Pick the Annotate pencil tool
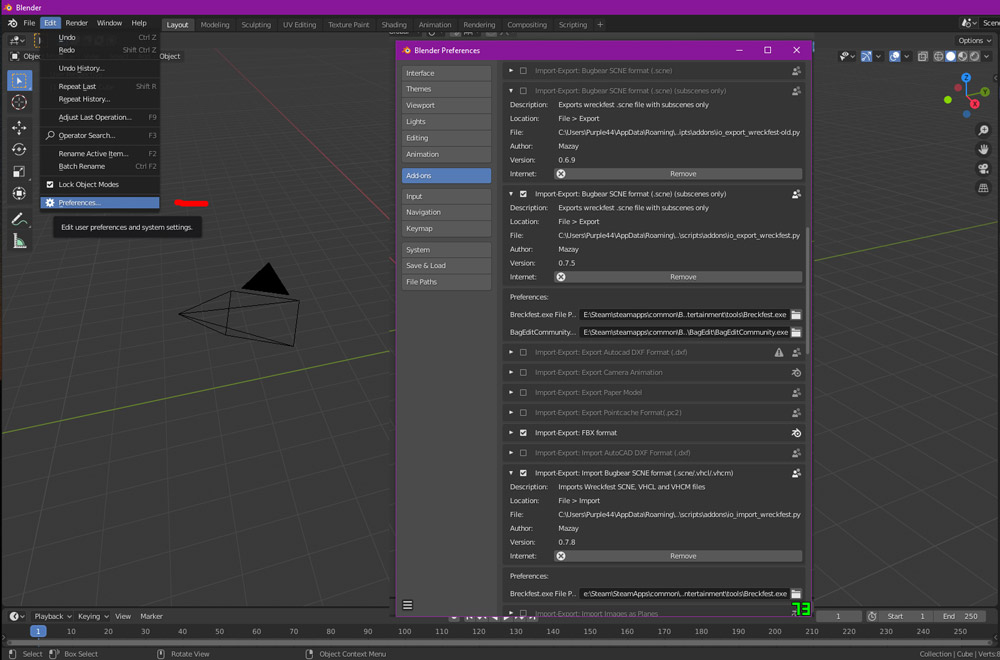Viewport: 1000px width, 660px height. point(19,219)
